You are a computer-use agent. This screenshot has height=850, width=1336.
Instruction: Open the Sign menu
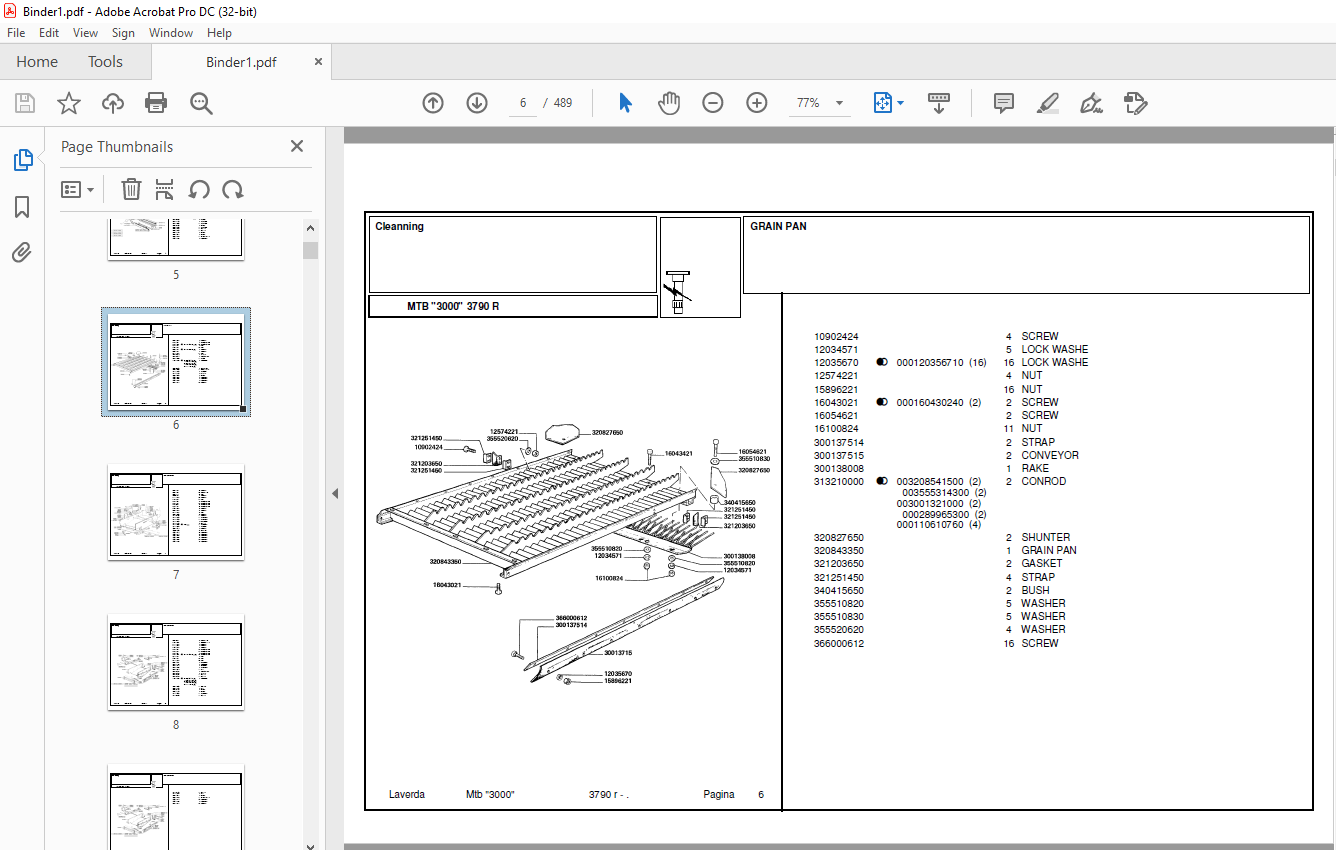coord(123,33)
